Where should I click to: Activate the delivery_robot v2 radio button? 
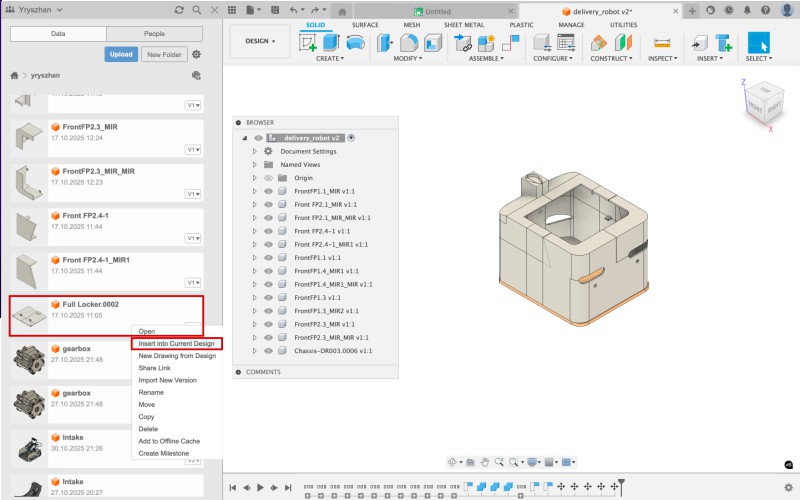point(352,138)
